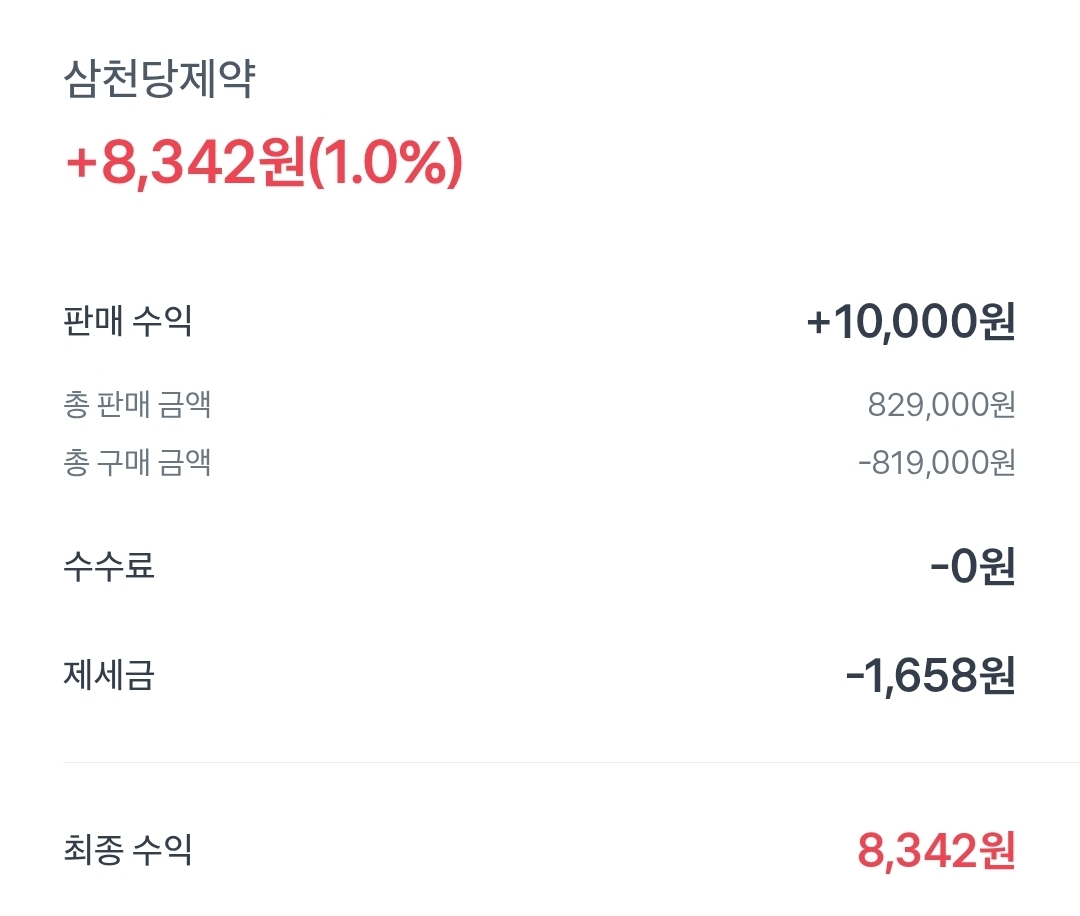Tap the 수수료 fee label
Viewport: 1080px width, 916px height.
109,566
